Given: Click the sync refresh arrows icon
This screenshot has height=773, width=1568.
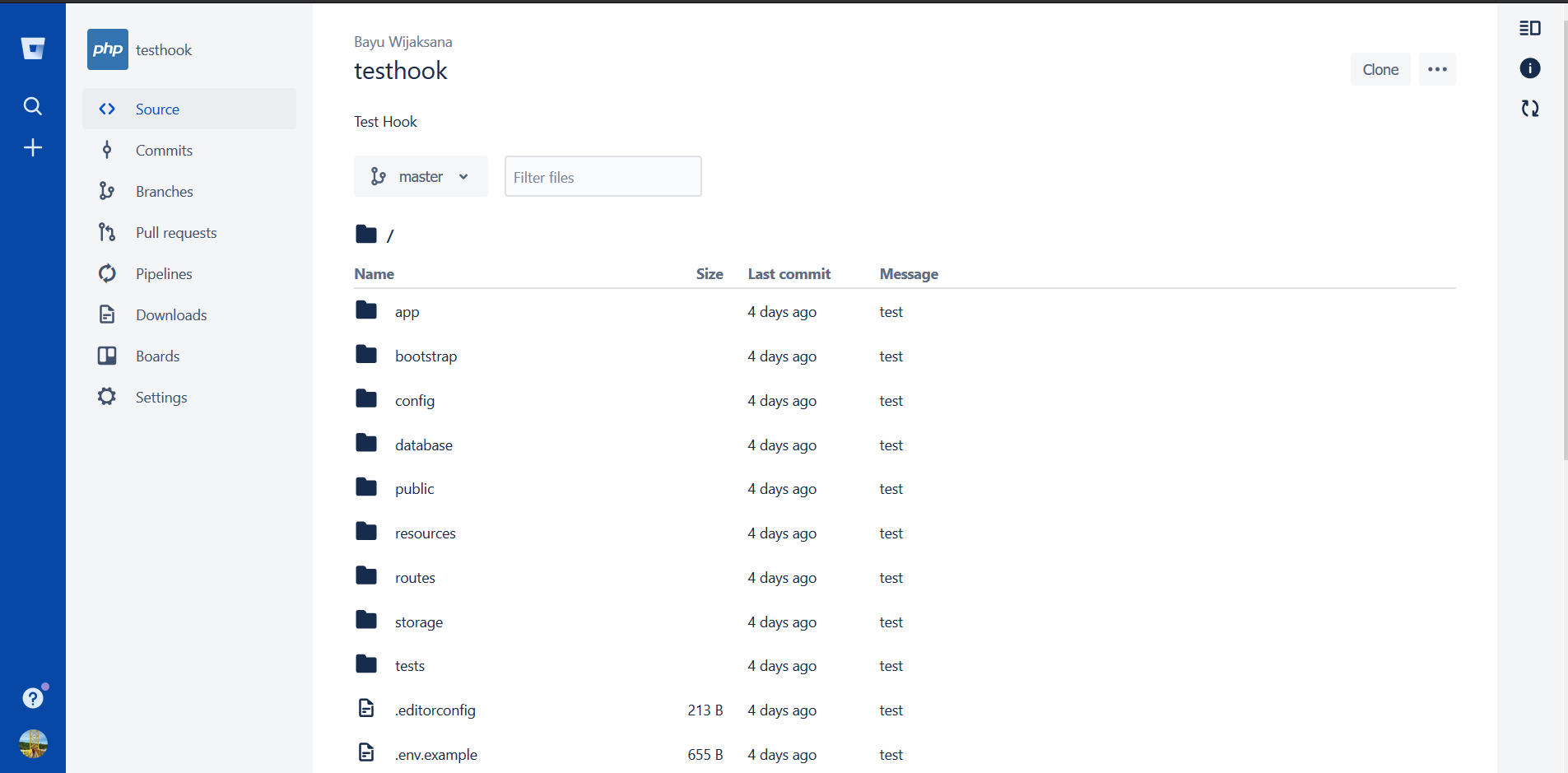Looking at the screenshot, I should 1530,108.
